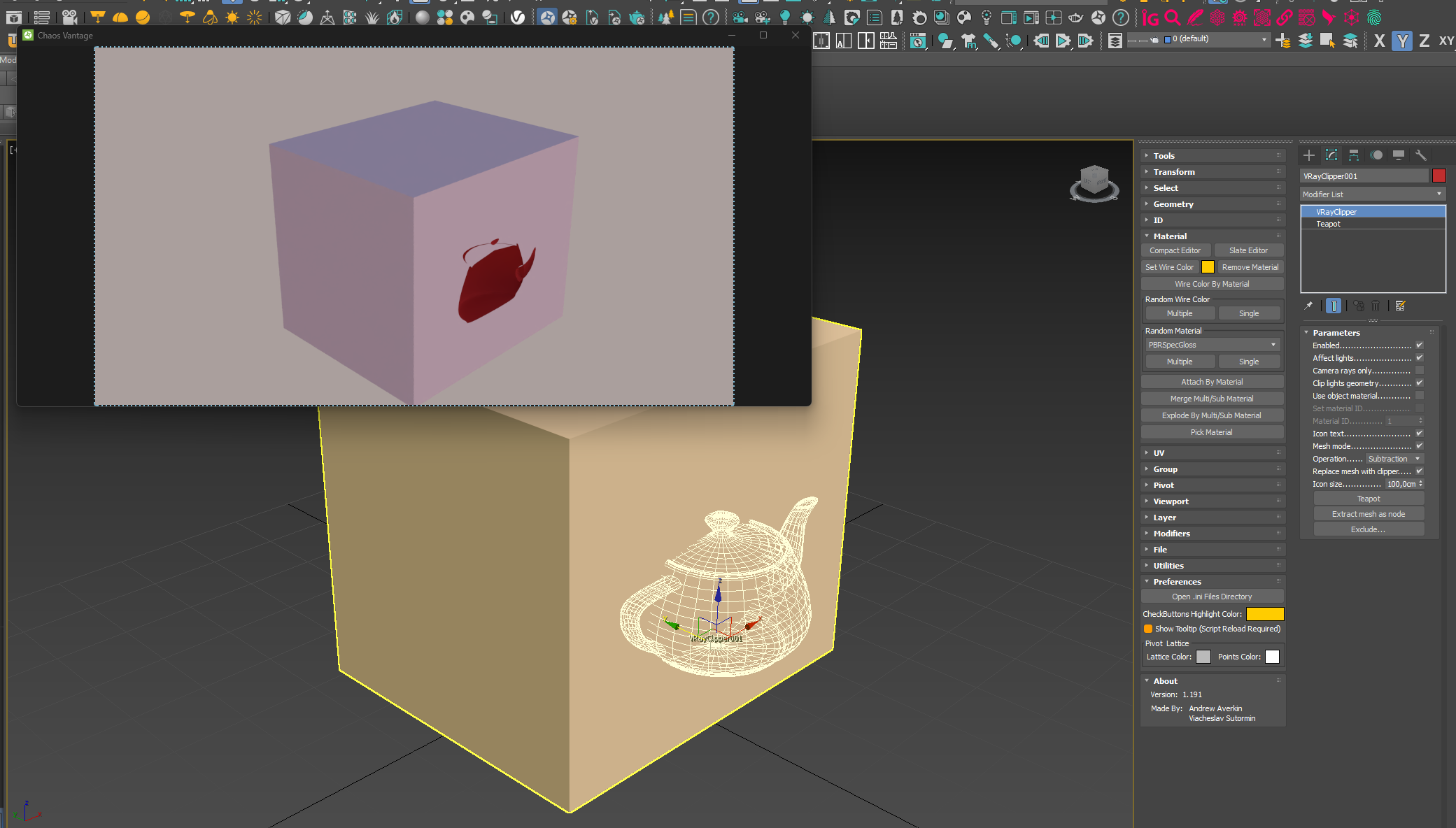Toggle the Affect lights checkbox
Image resolution: width=1456 pixels, height=828 pixels.
coord(1420,358)
